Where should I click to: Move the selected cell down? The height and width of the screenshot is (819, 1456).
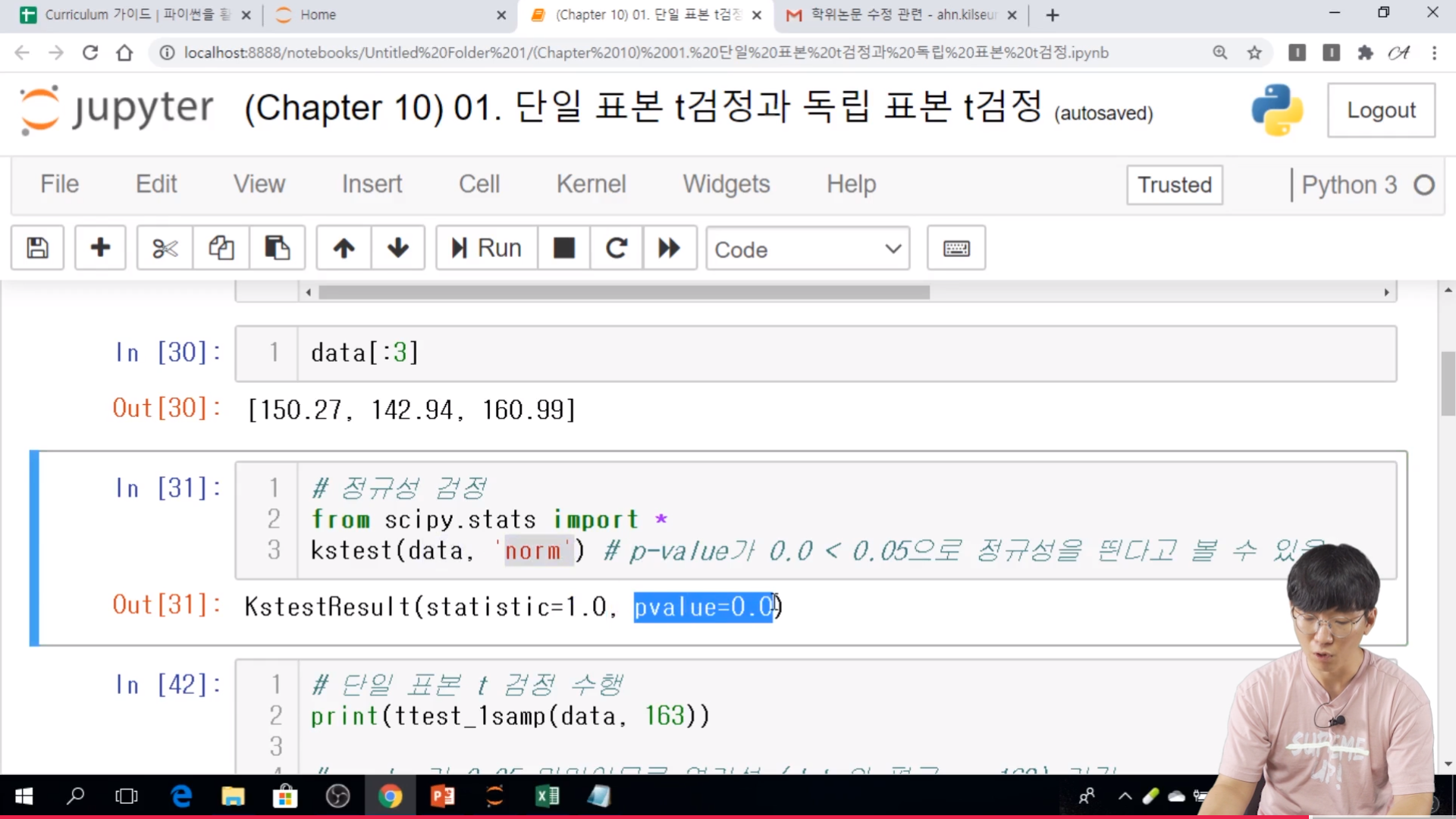pos(397,248)
